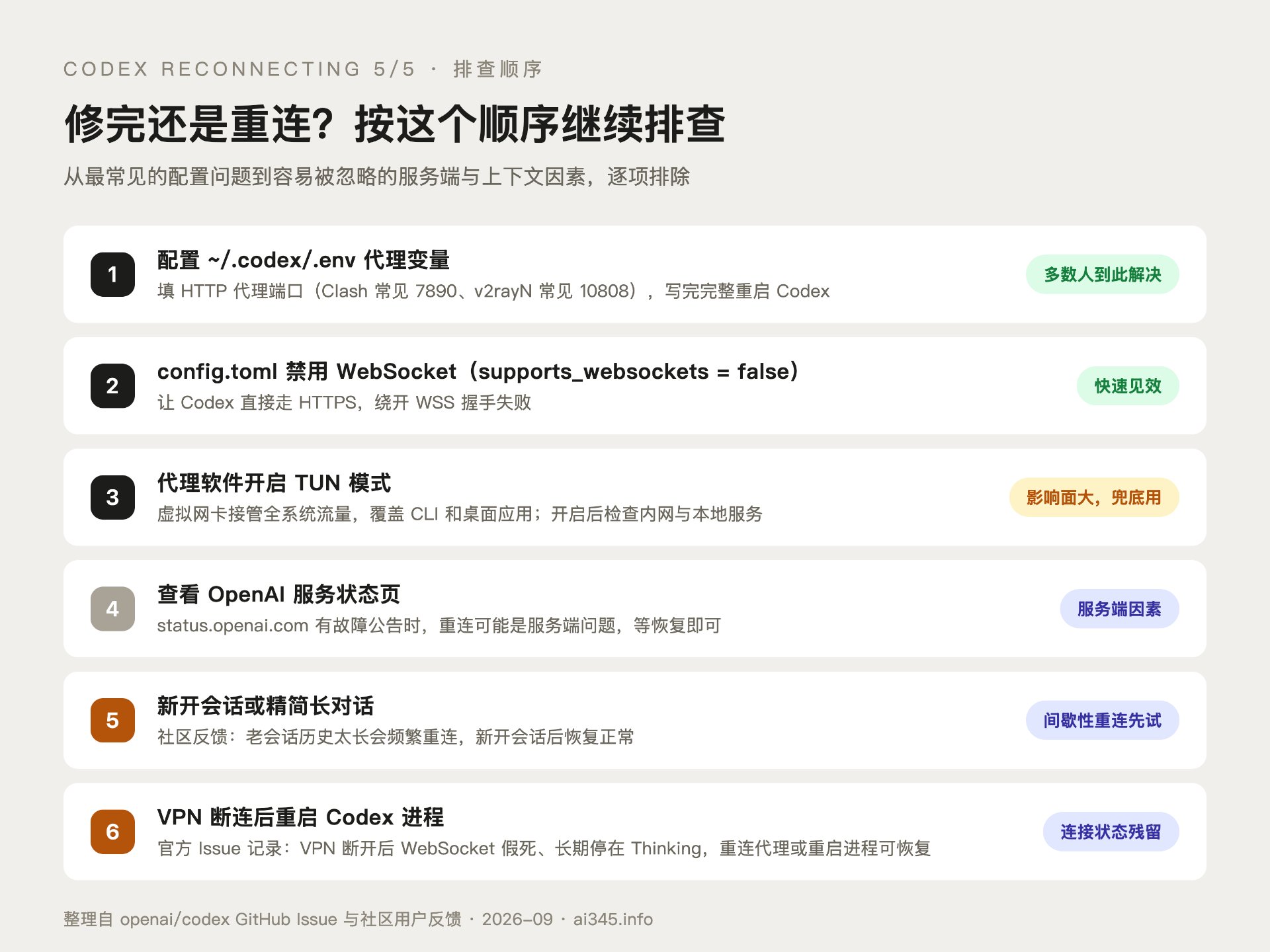Click the heading 查看 OpenAI 服务状态页
The width and height of the screenshot is (1270, 952).
point(278,594)
